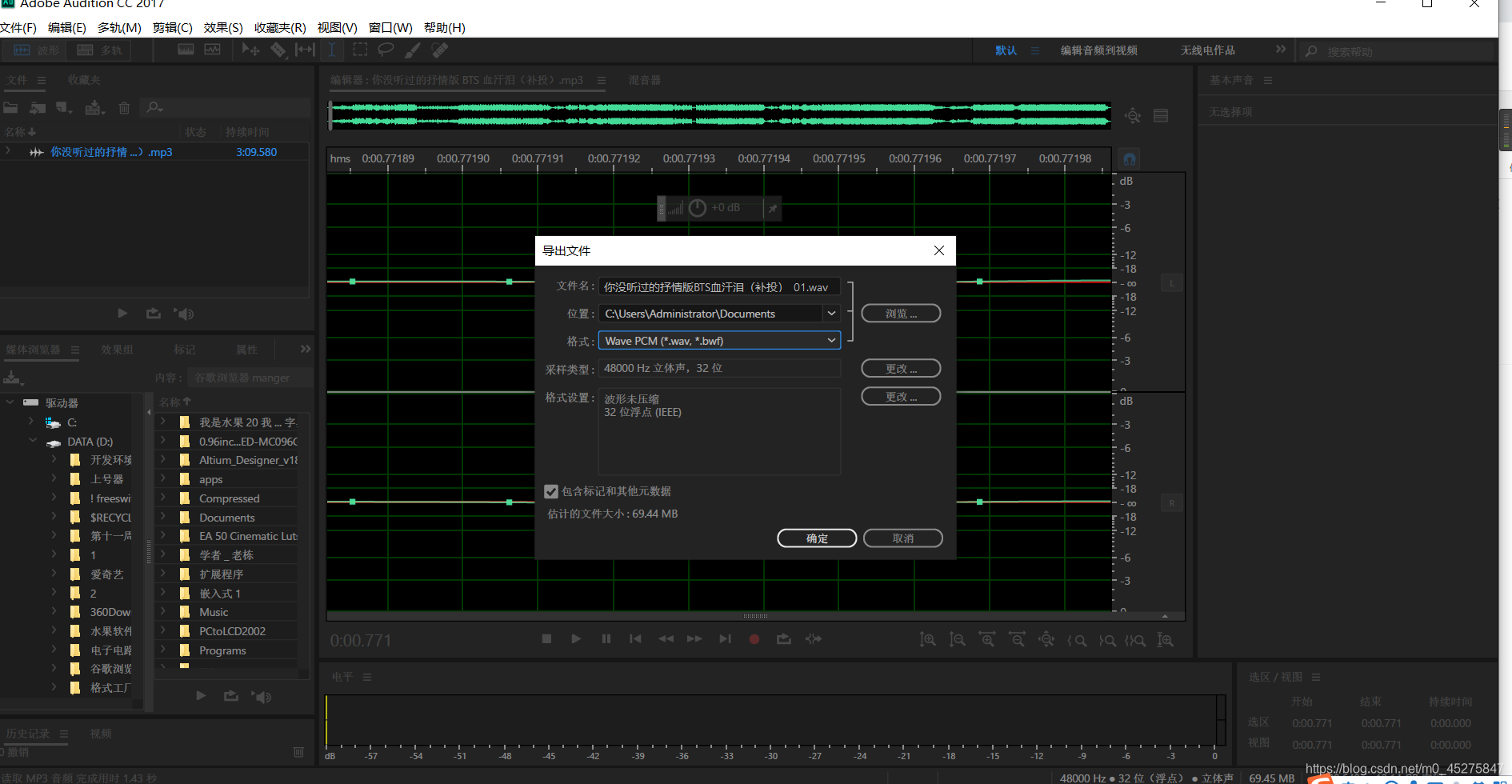The height and width of the screenshot is (784, 1512).
Task: Switch to Favorites (收藏夹) tab
Action: 84,80
